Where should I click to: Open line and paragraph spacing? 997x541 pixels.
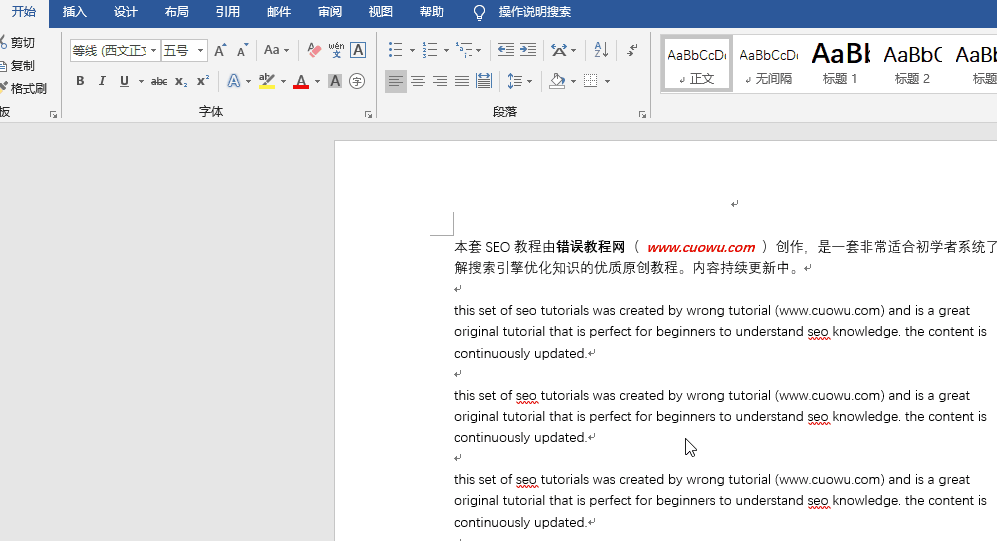[514, 81]
